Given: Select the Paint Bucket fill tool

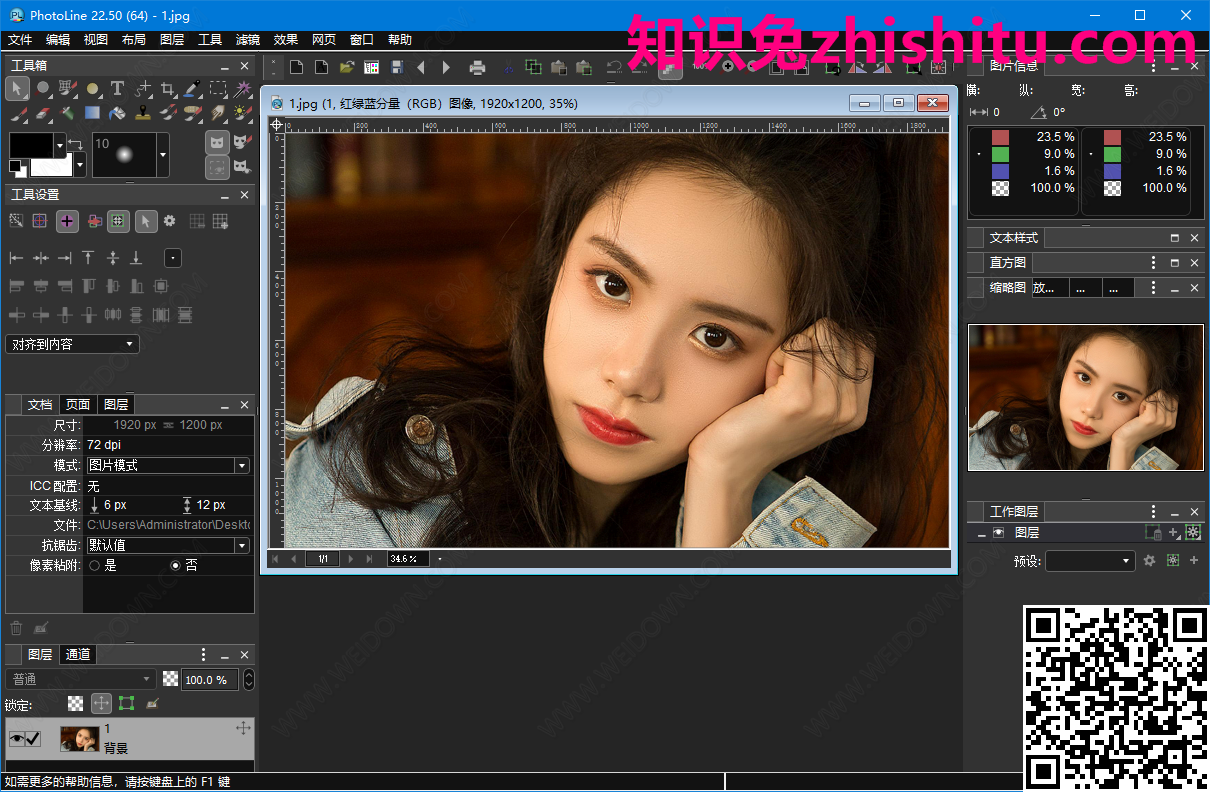Looking at the screenshot, I should point(117,113).
